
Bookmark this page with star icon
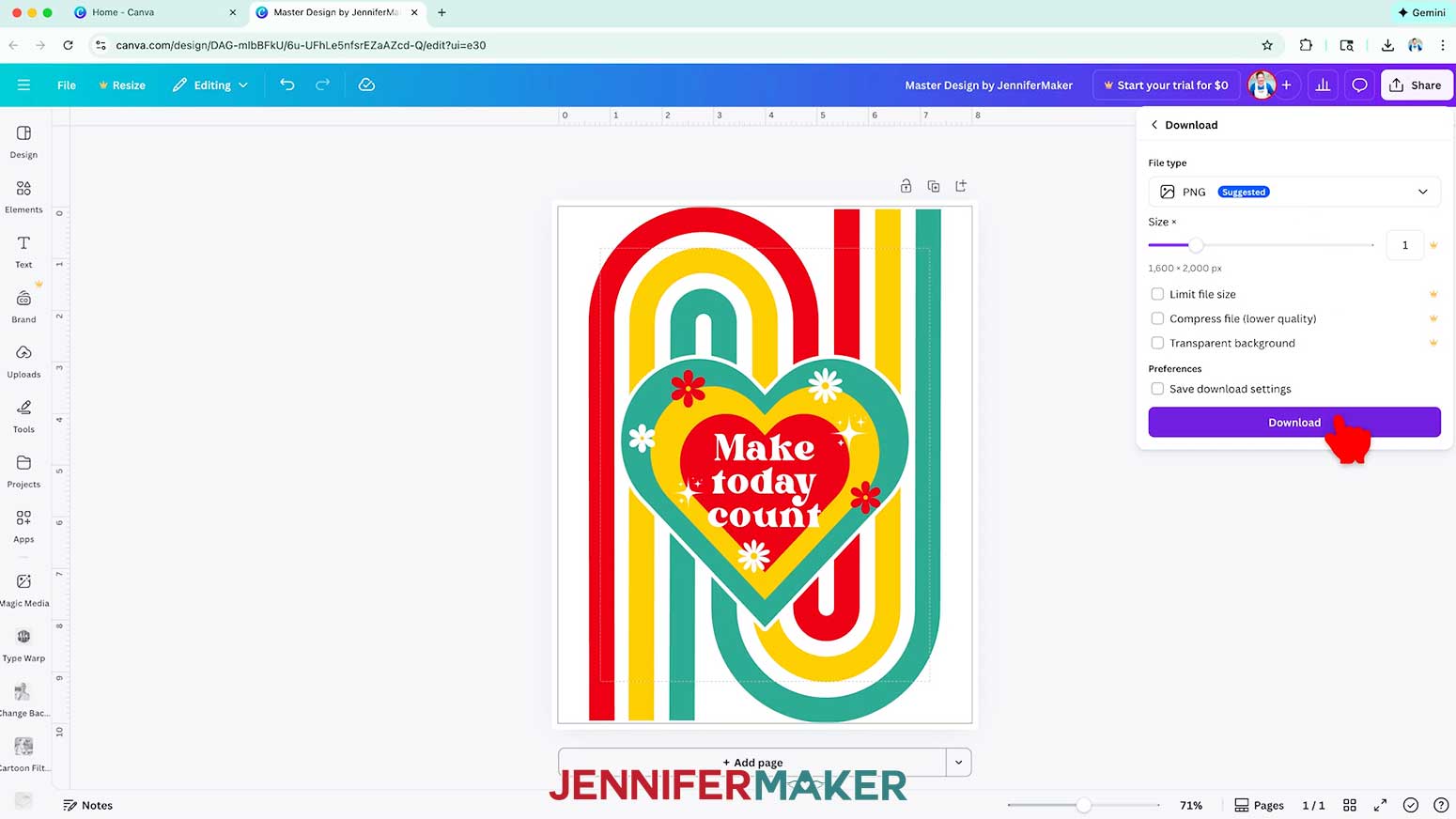coord(1267,45)
